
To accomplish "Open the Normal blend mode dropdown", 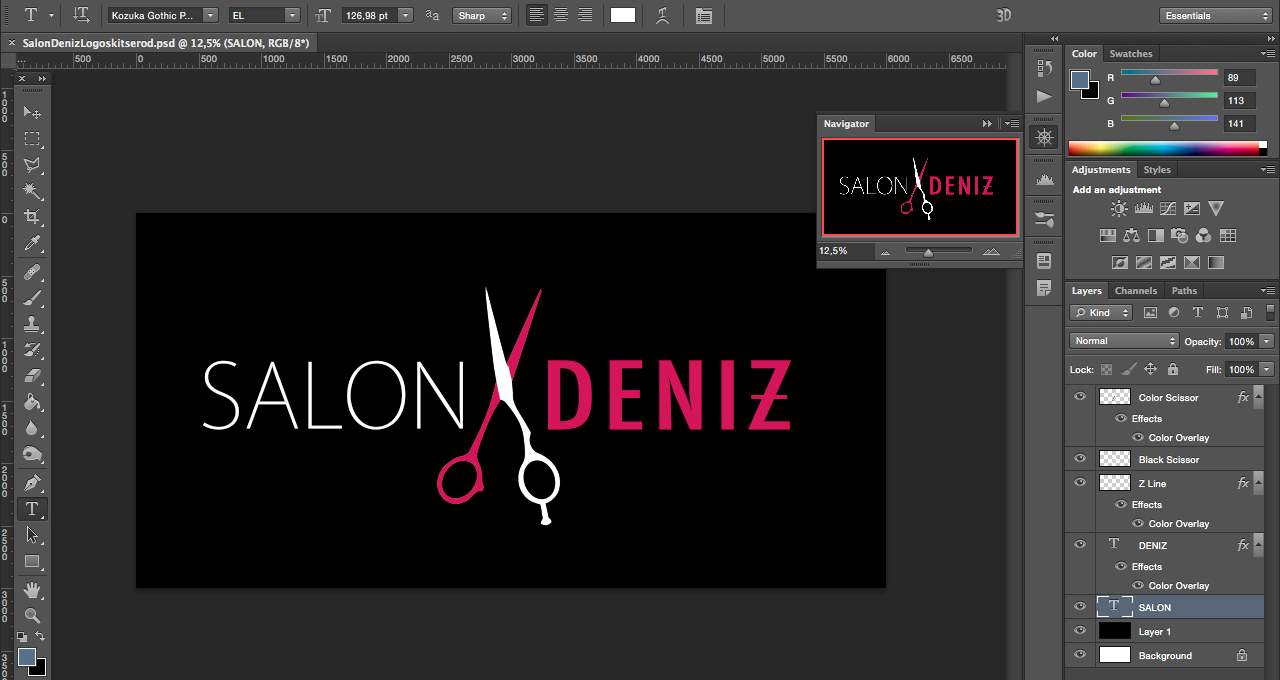I will (1124, 341).
